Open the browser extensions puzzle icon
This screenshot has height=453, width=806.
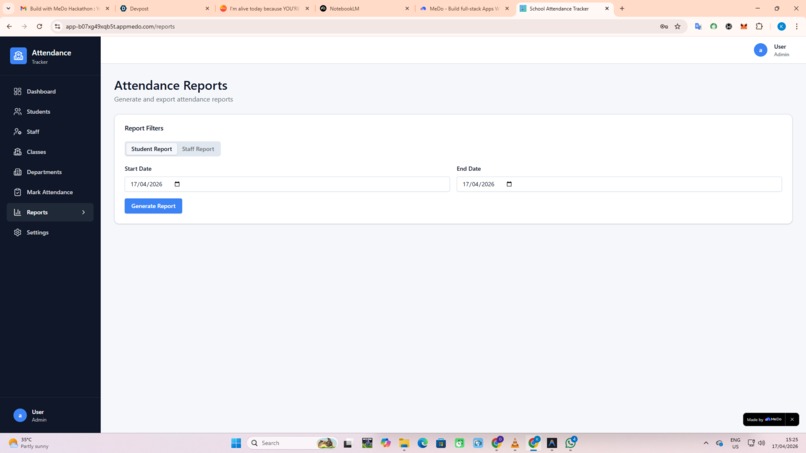click(x=759, y=26)
